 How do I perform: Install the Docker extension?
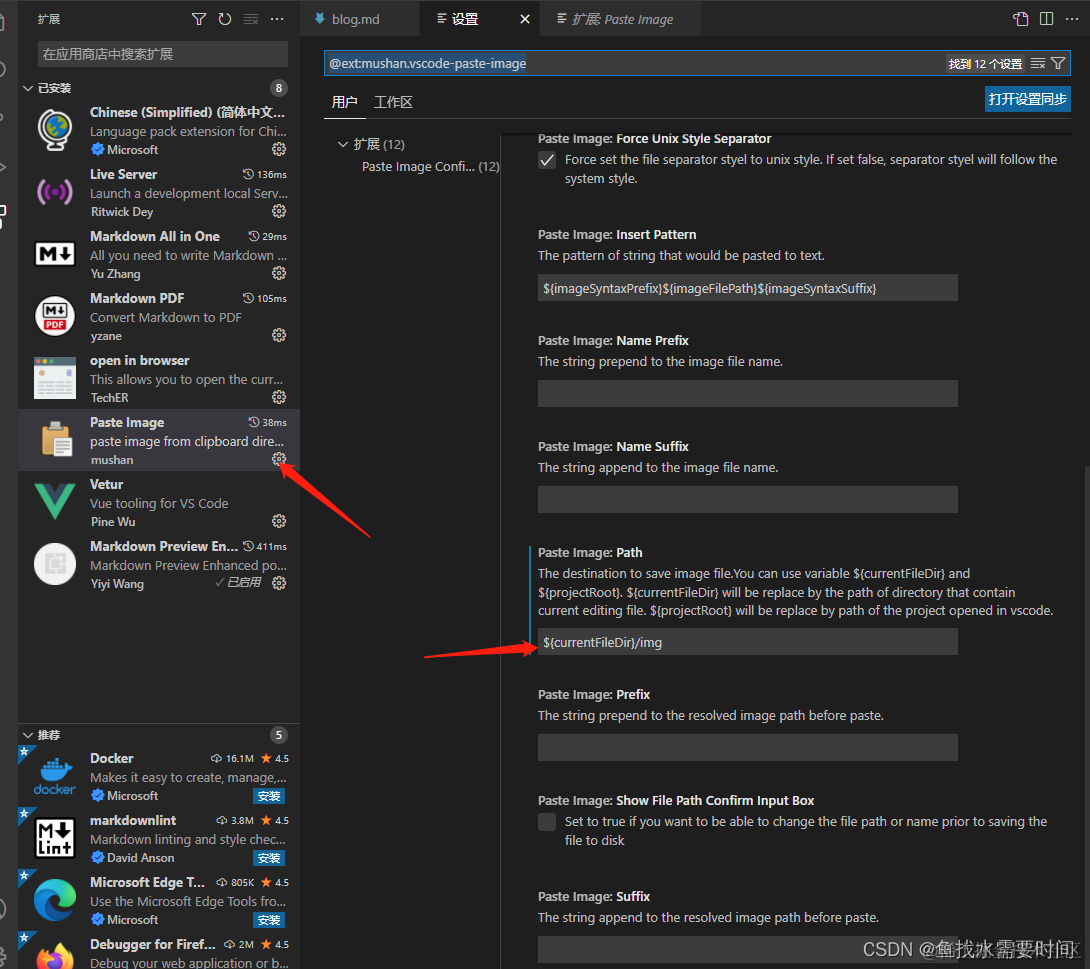pyautogui.click(x=268, y=797)
